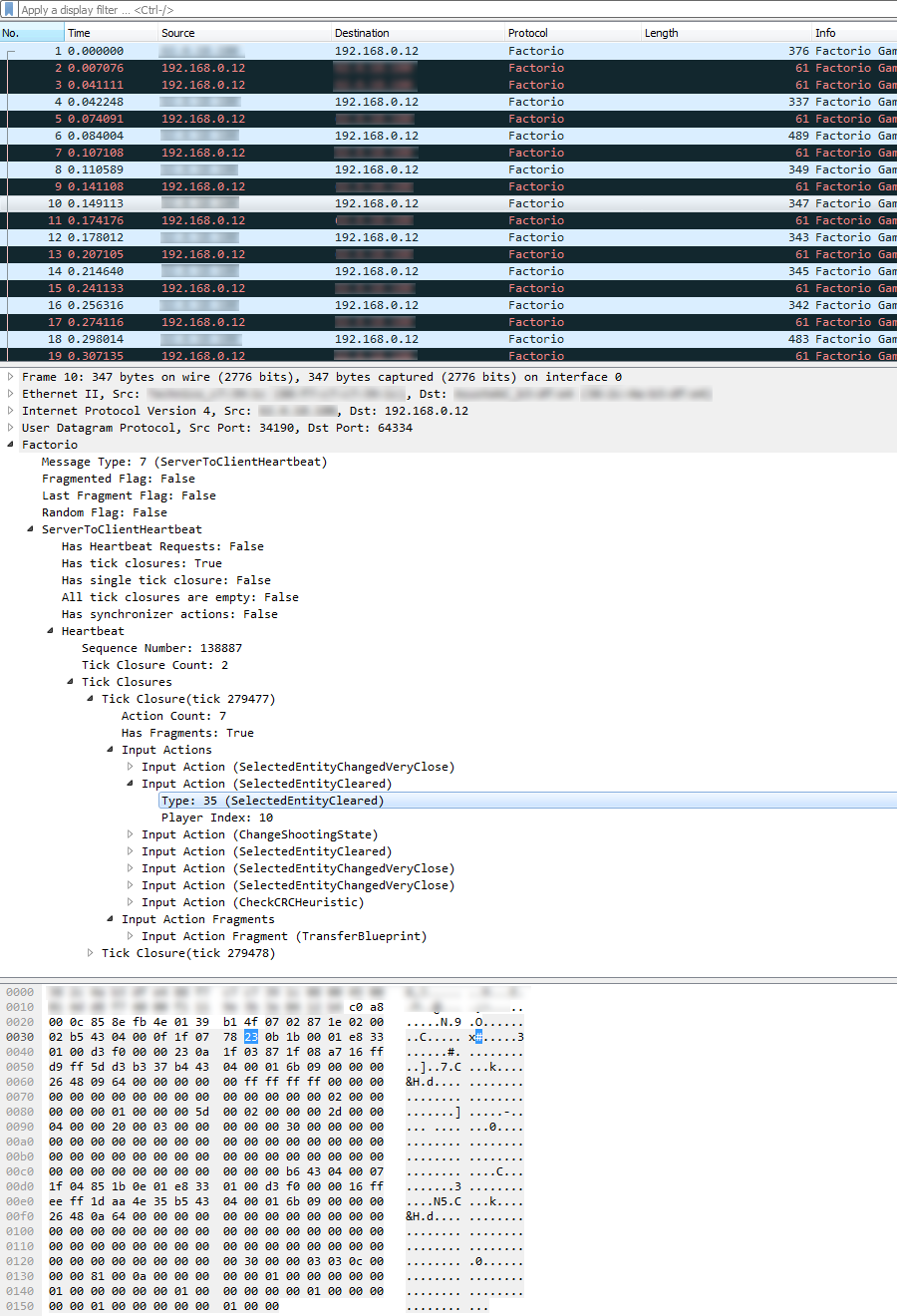Select Has single tick closure field

pos(166,580)
